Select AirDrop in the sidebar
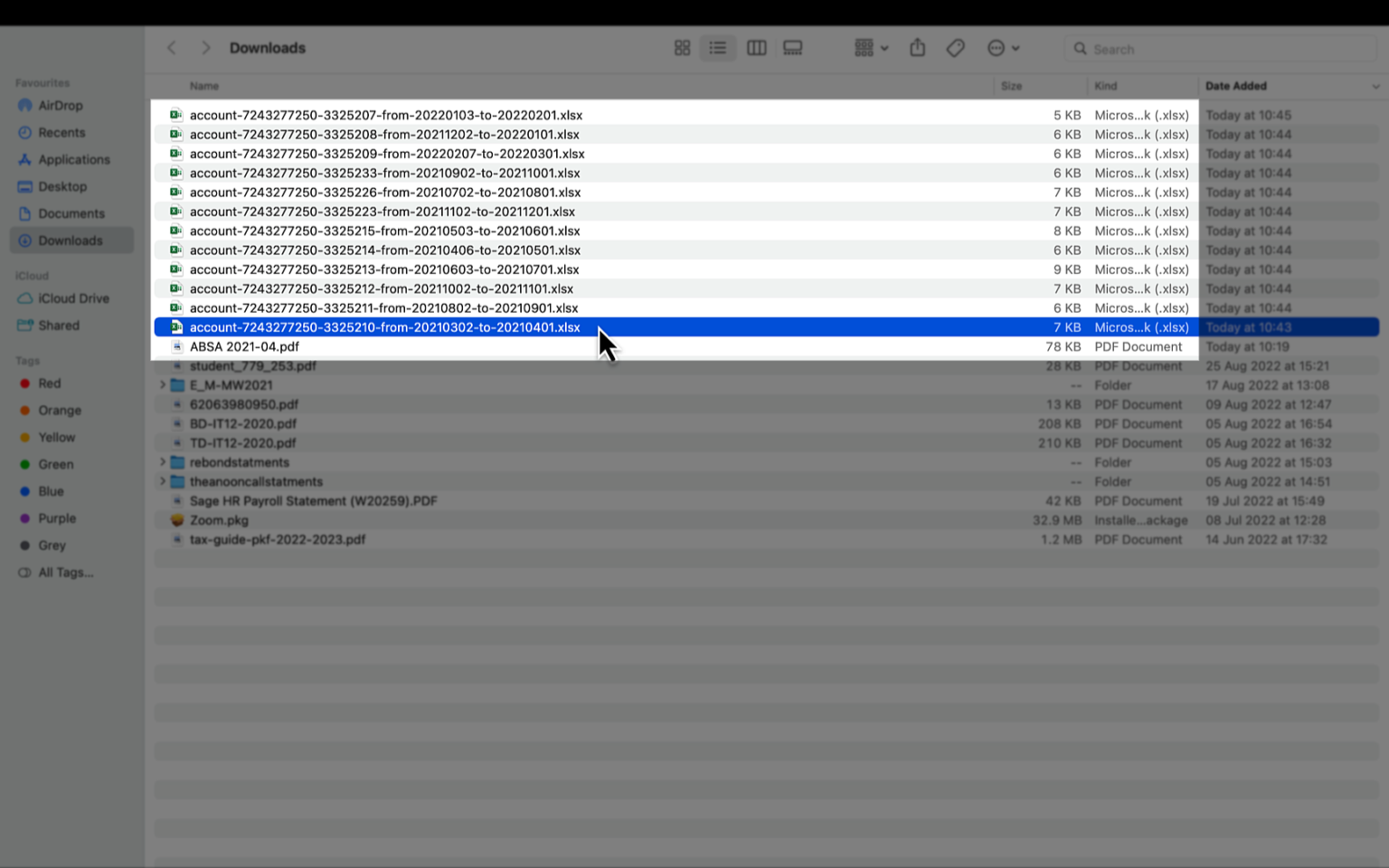This screenshot has width=1389, height=868. (x=60, y=105)
